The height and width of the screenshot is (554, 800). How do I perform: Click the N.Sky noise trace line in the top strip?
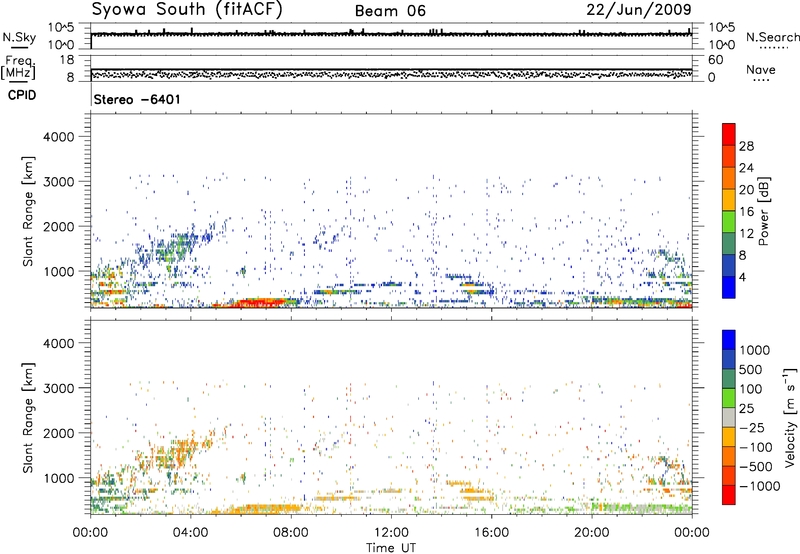(x=391, y=34)
